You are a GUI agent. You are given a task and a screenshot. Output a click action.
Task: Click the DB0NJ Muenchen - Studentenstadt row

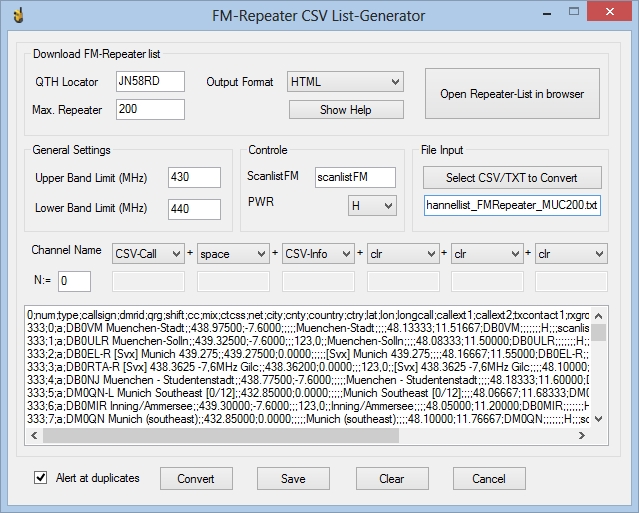click(x=308, y=380)
